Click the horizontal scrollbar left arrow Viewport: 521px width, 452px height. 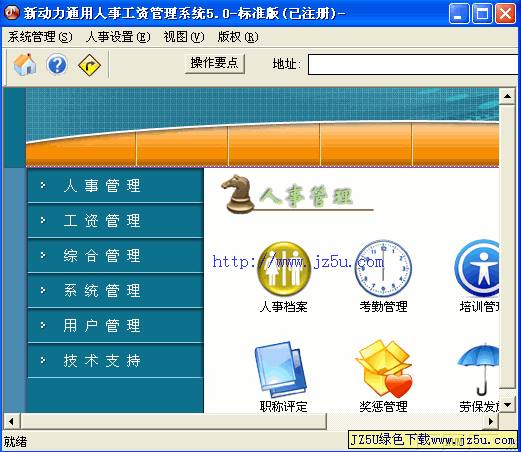12,421
